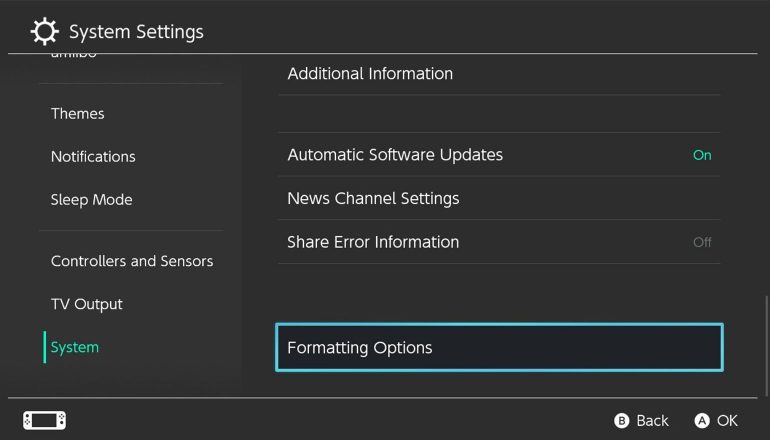
Task: Open Additional Information
Action: 370,74
